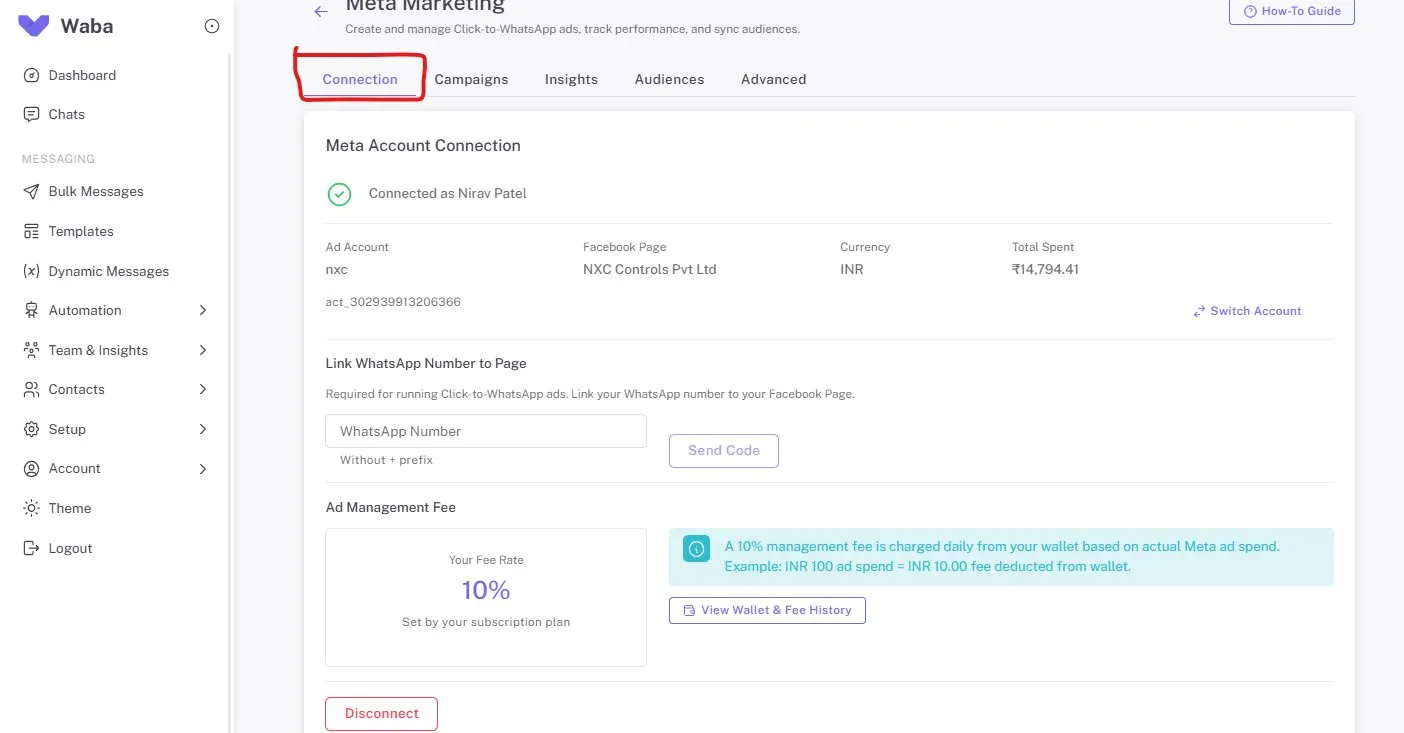This screenshot has height=733, width=1404.
Task: Click the wallet icon in View Wallet button
Action: [689, 610]
